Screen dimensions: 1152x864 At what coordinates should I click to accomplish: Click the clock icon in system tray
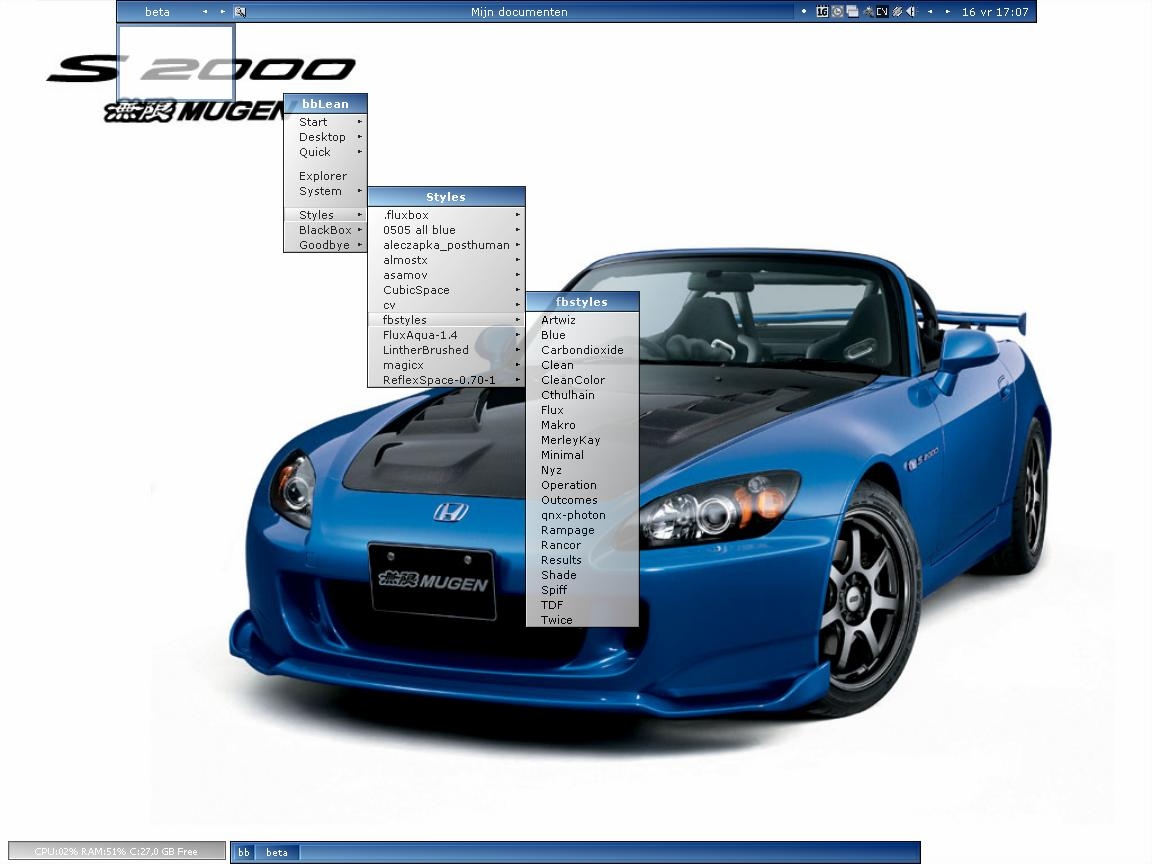coord(837,12)
